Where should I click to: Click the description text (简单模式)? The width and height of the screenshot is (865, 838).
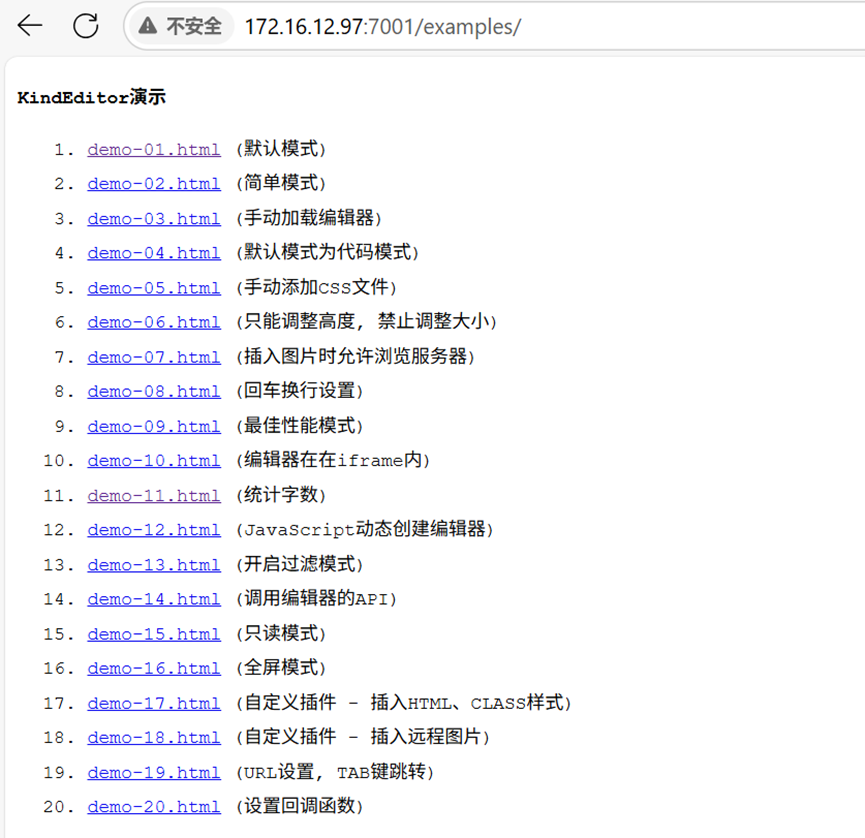point(281,183)
